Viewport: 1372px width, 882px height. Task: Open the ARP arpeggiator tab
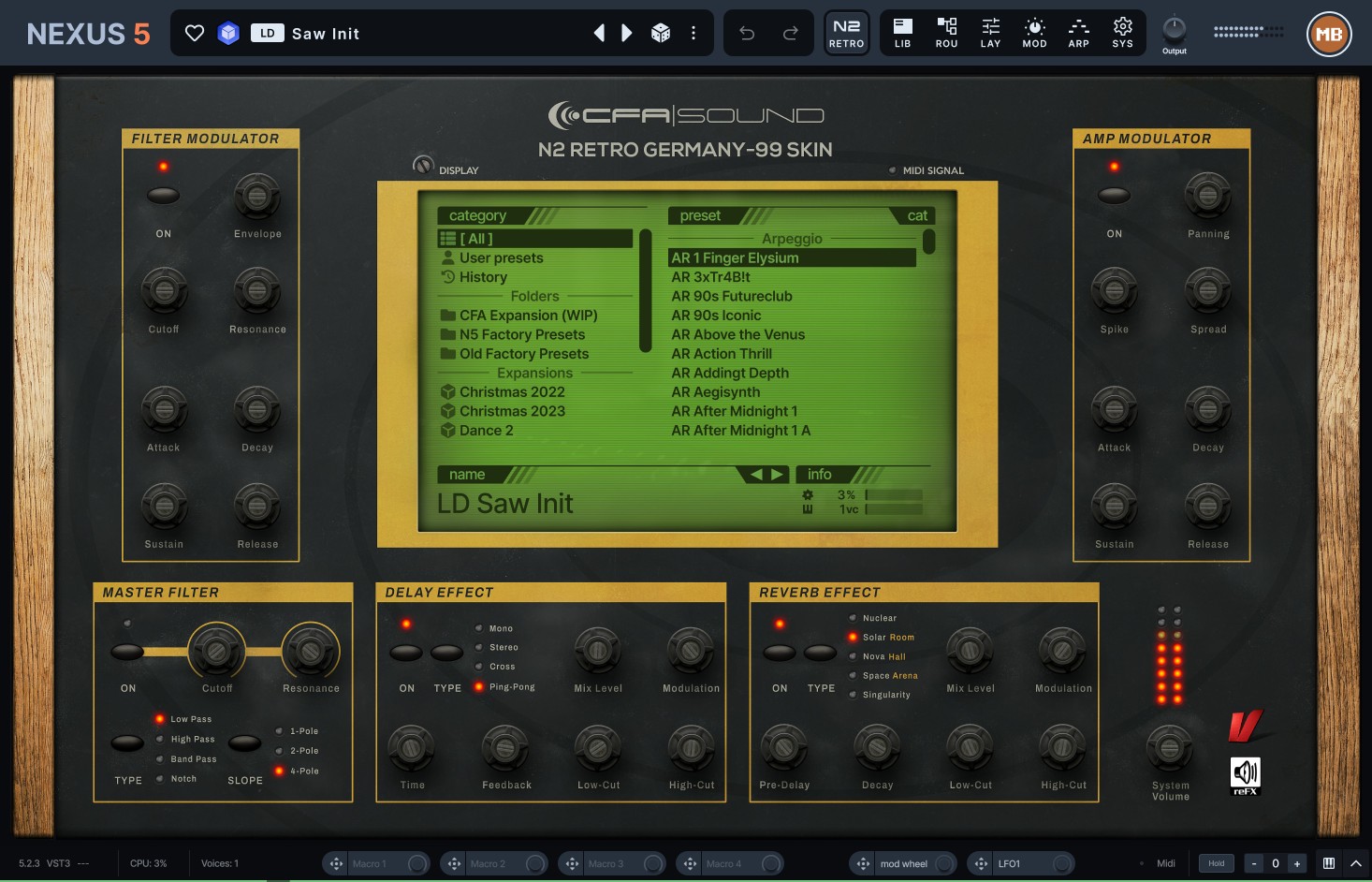pos(1079,34)
